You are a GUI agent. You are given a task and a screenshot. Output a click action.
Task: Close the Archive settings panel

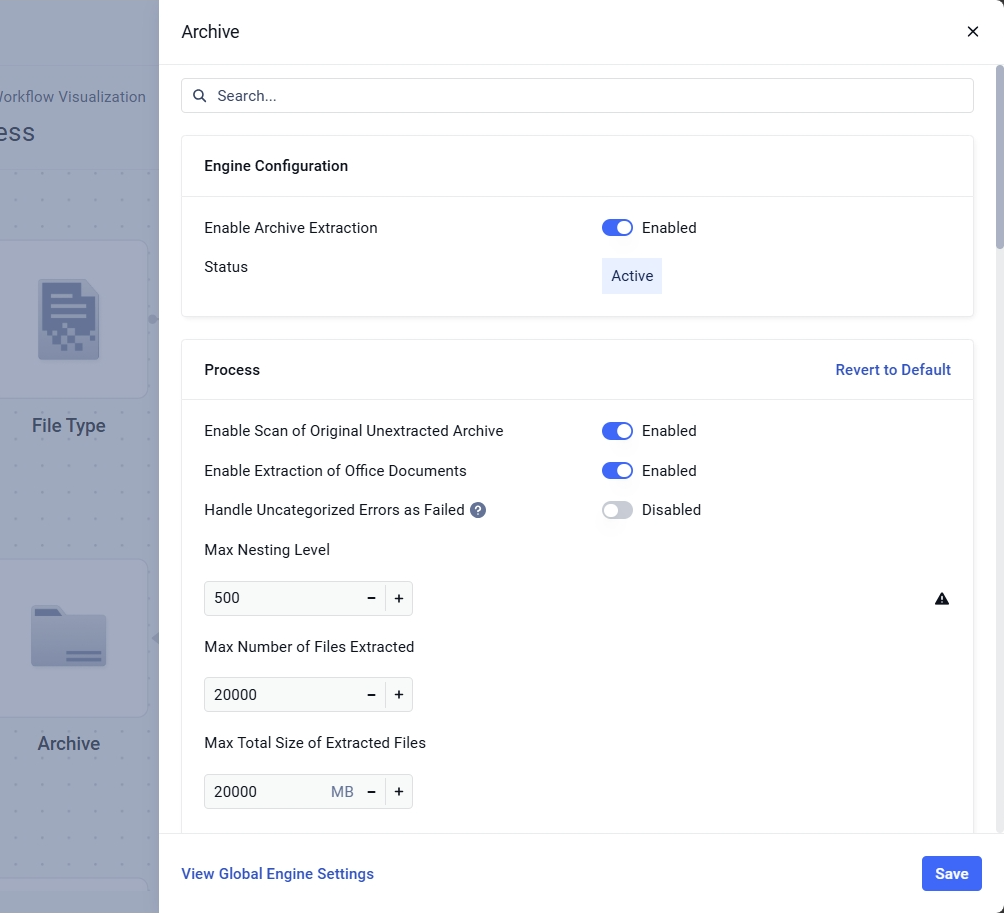click(972, 31)
